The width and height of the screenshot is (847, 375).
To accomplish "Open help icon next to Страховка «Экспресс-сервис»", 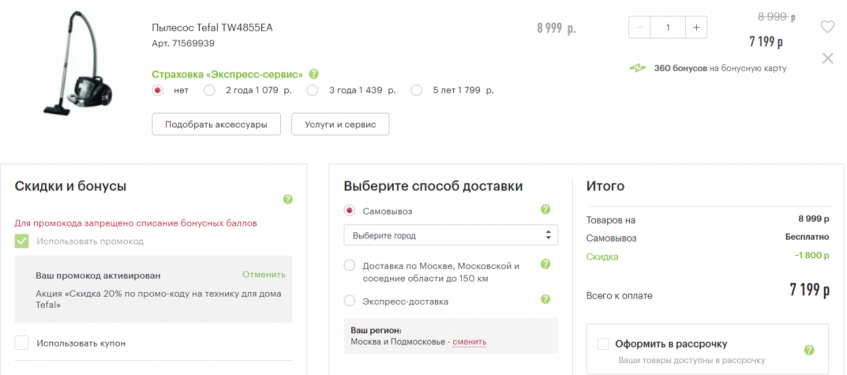I will point(313,74).
